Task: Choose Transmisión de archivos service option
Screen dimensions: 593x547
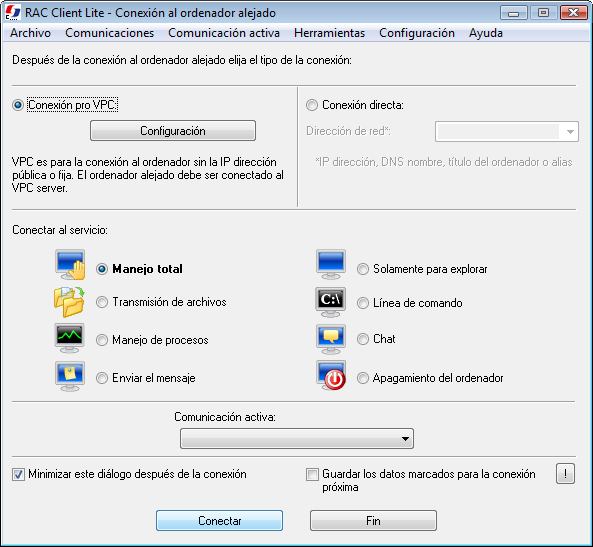Action: [102, 302]
